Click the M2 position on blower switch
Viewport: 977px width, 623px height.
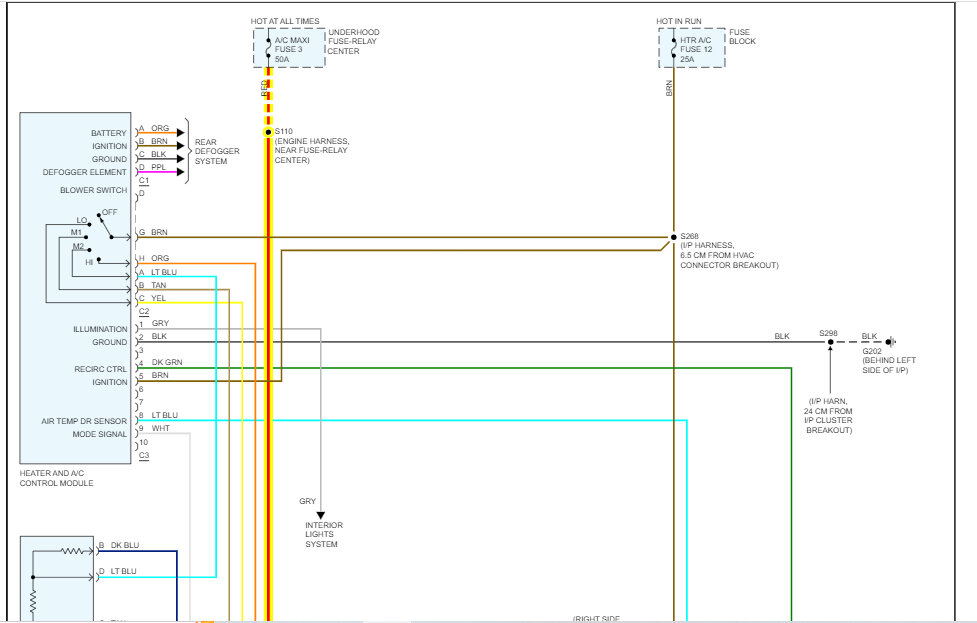point(78,246)
